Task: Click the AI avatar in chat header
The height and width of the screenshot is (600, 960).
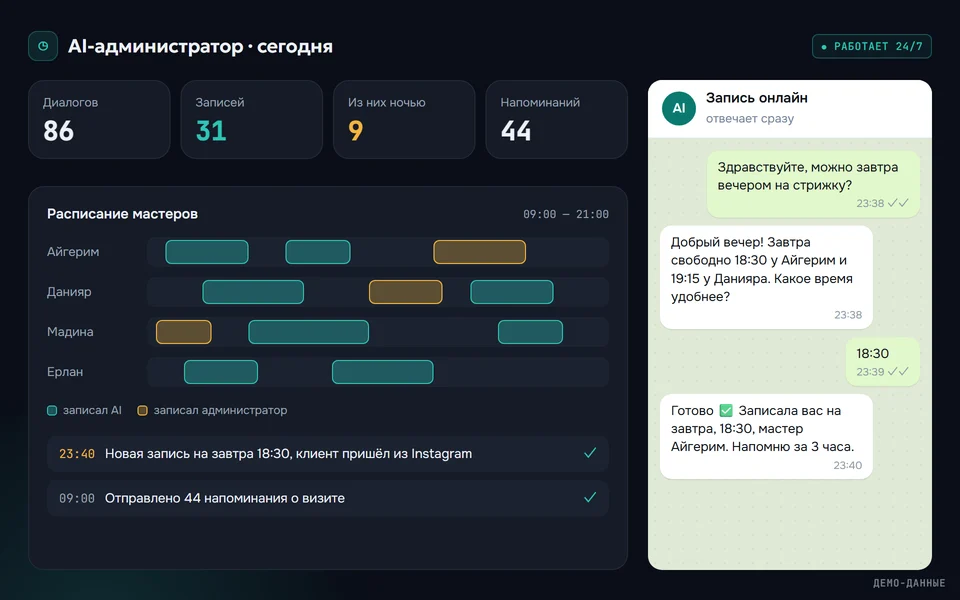Action: pos(679,108)
